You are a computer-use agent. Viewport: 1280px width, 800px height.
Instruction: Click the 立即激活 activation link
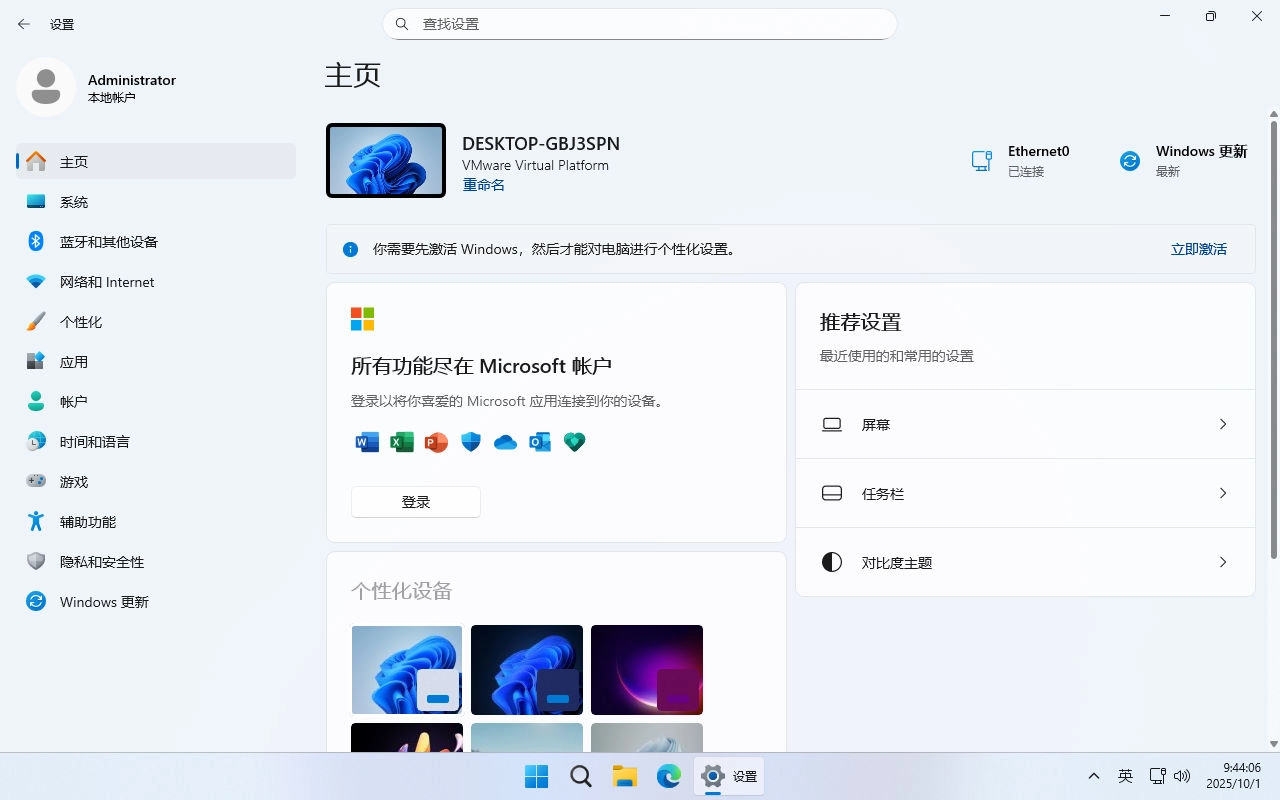coord(1198,249)
